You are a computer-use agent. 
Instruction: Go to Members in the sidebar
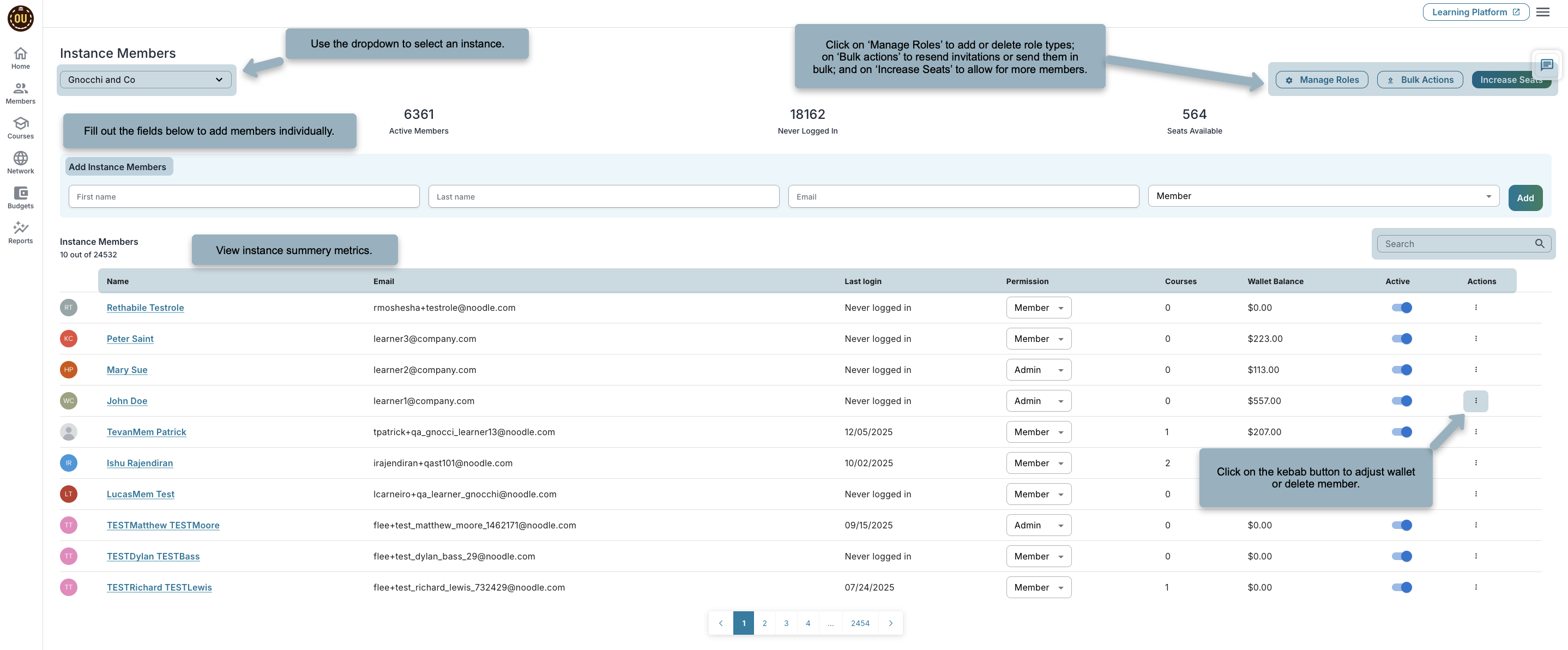tap(20, 93)
